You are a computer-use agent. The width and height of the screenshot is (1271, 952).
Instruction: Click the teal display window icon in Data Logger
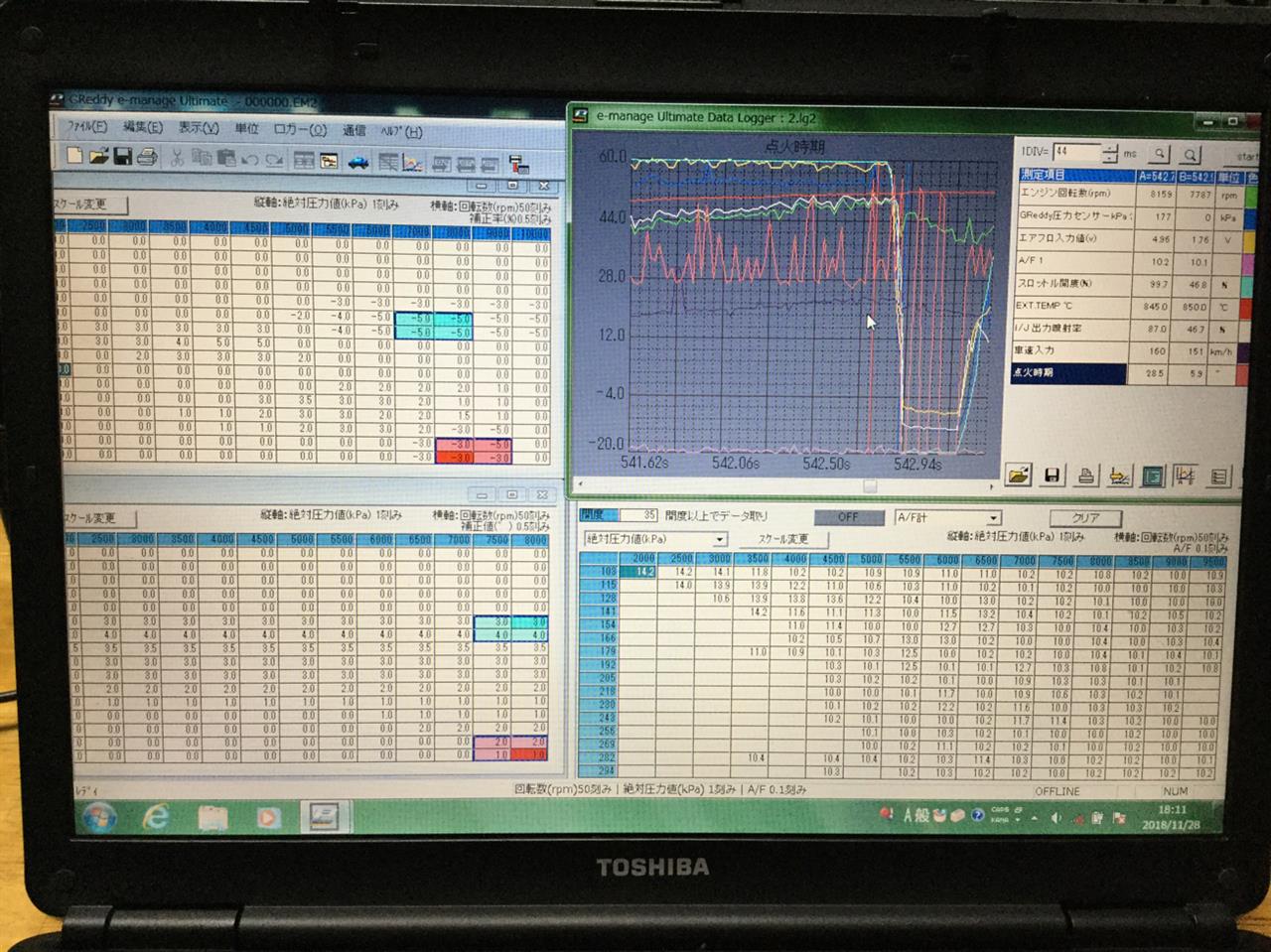point(1152,476)
